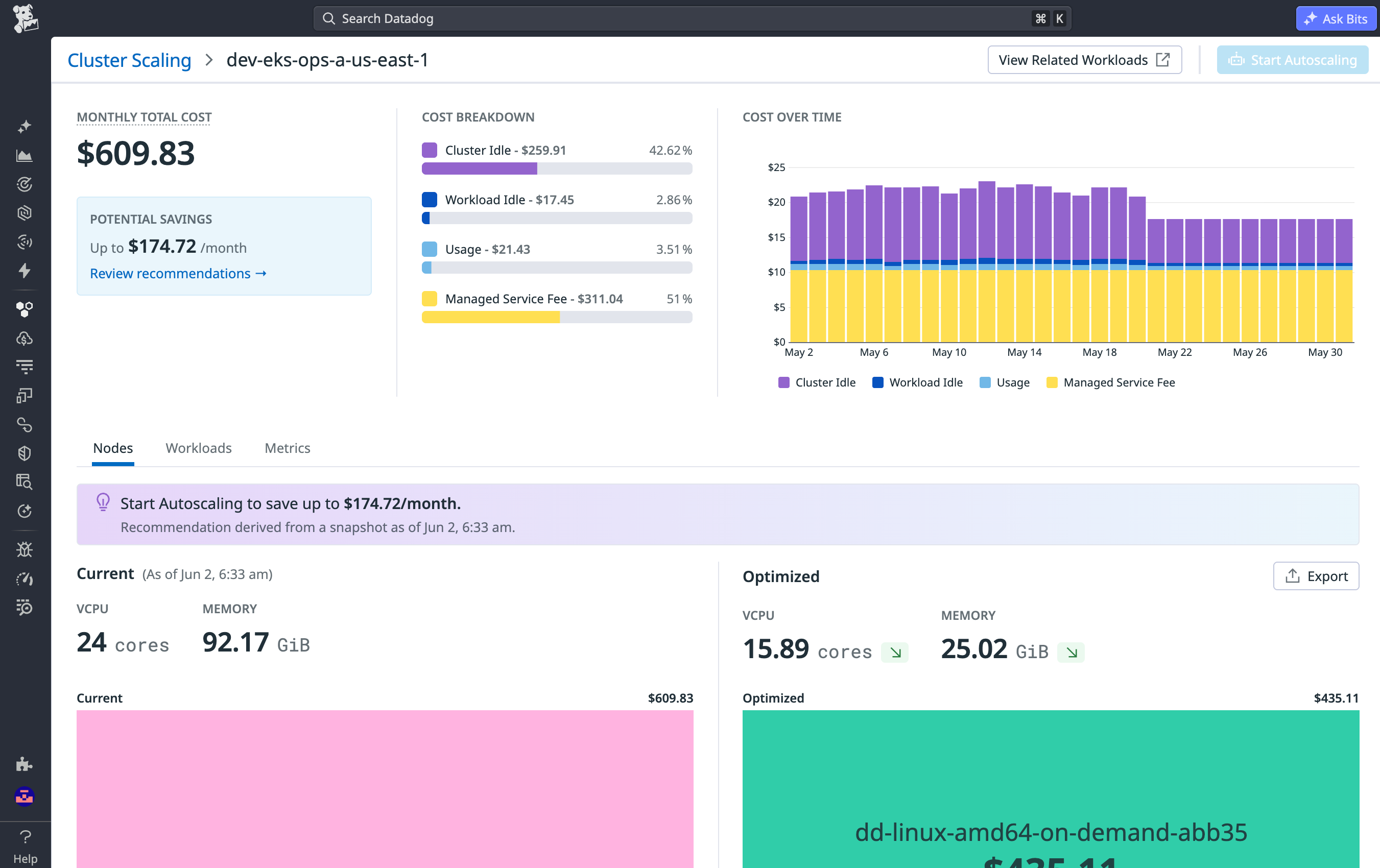This screenshot has height=868, width=1380.
Task: Click the 15.89 cores optimized value
Action: coord(807,648)
